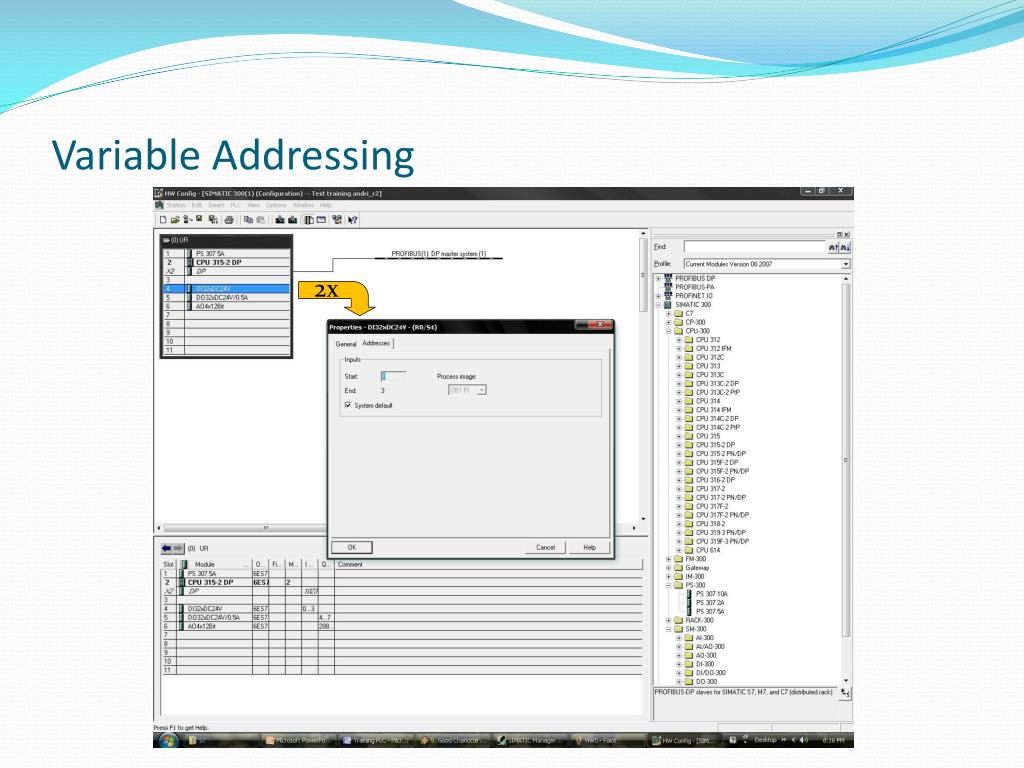Click the Print toolbar icon
The height and width of the screenshot is (768, 1024).
click(x=229, y=220)
